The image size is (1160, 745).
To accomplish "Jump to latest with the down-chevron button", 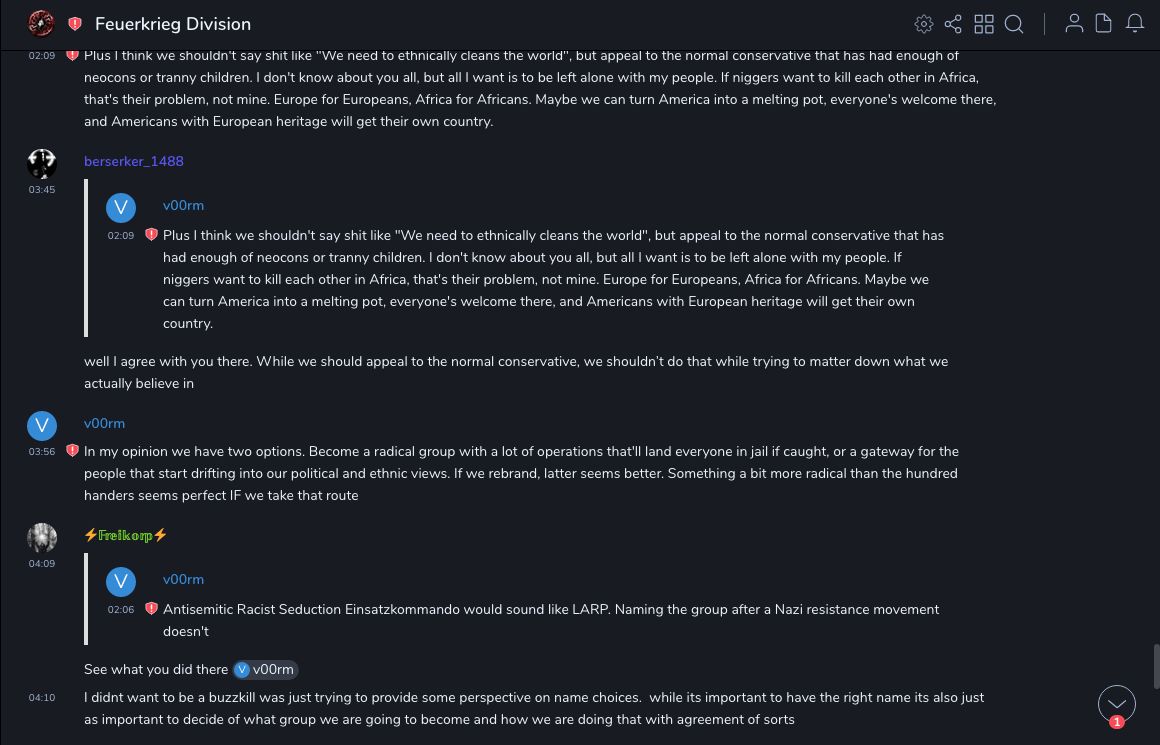I will click(1116, 703).
